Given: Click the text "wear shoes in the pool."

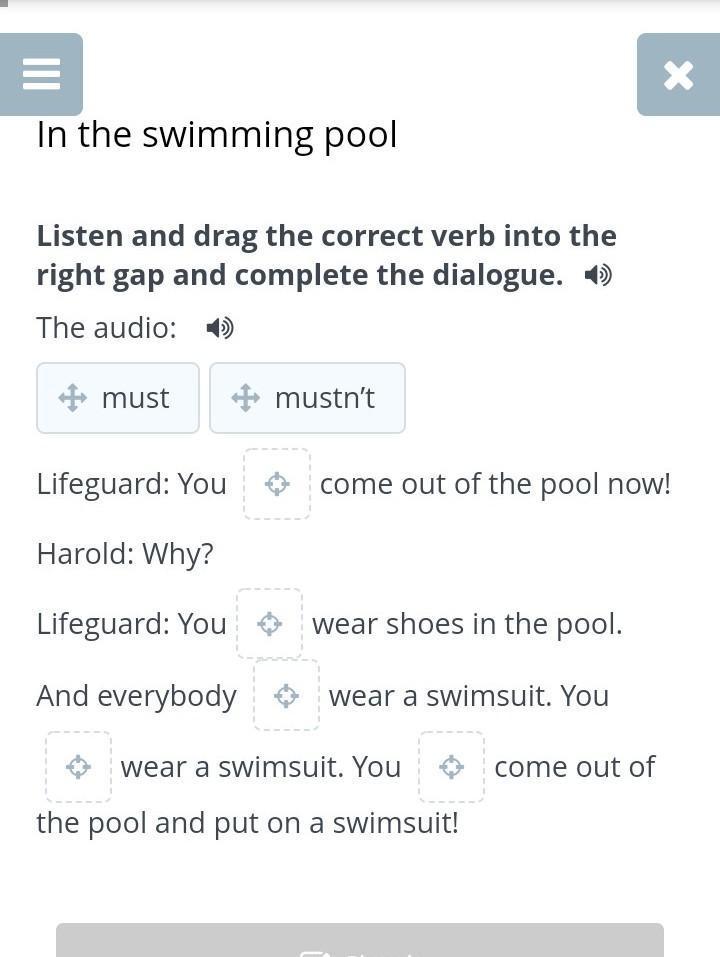Looking at the screenshot, I should click(467, 624).
